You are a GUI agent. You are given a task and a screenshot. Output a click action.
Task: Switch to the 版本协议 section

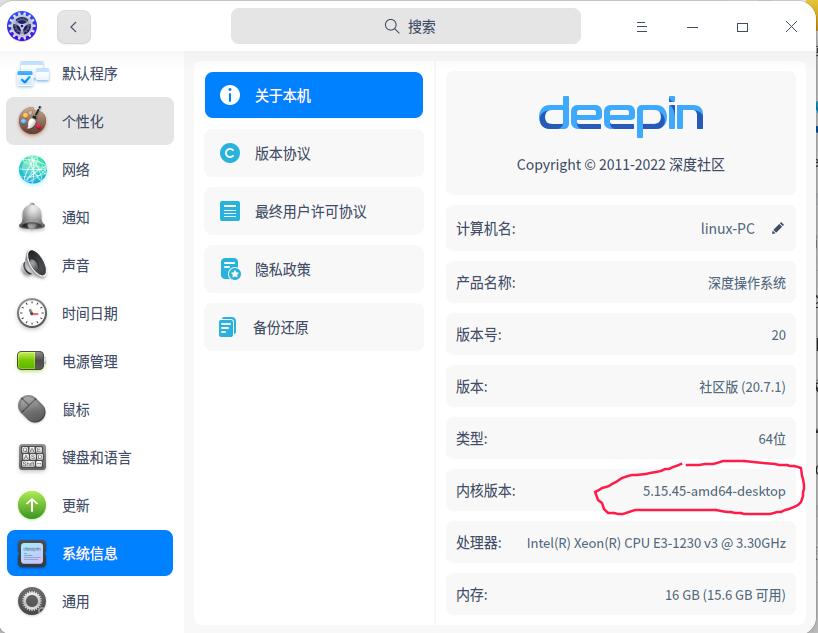tap(313, 153)
